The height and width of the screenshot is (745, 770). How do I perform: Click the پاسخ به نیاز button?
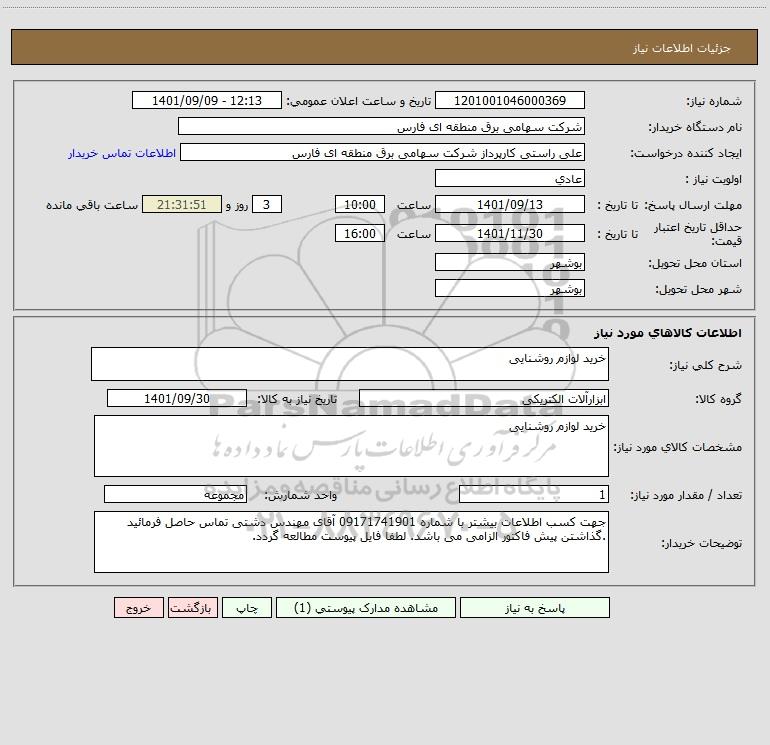coord(534,607)
